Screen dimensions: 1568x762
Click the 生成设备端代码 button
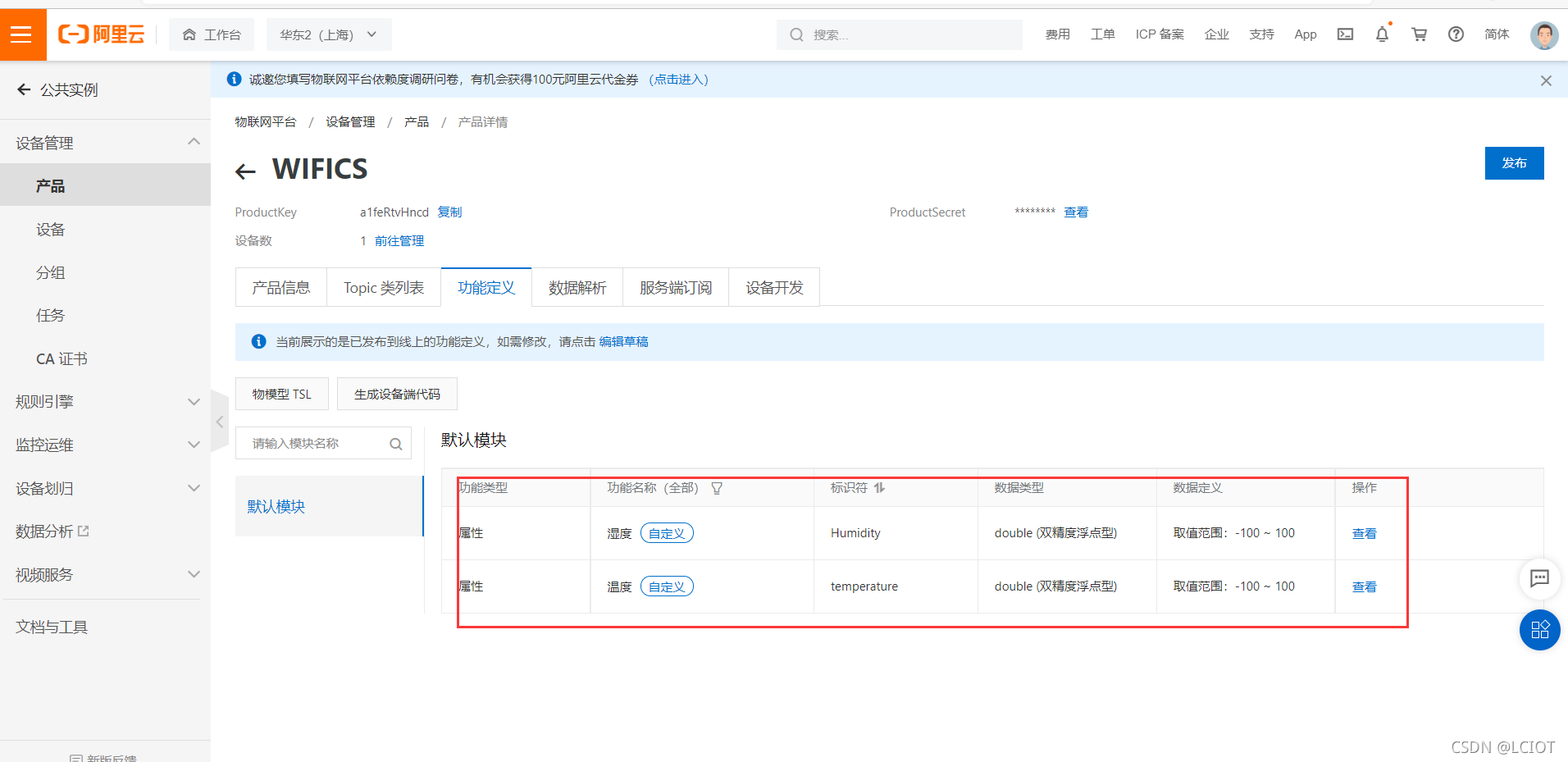coord(397,394)
